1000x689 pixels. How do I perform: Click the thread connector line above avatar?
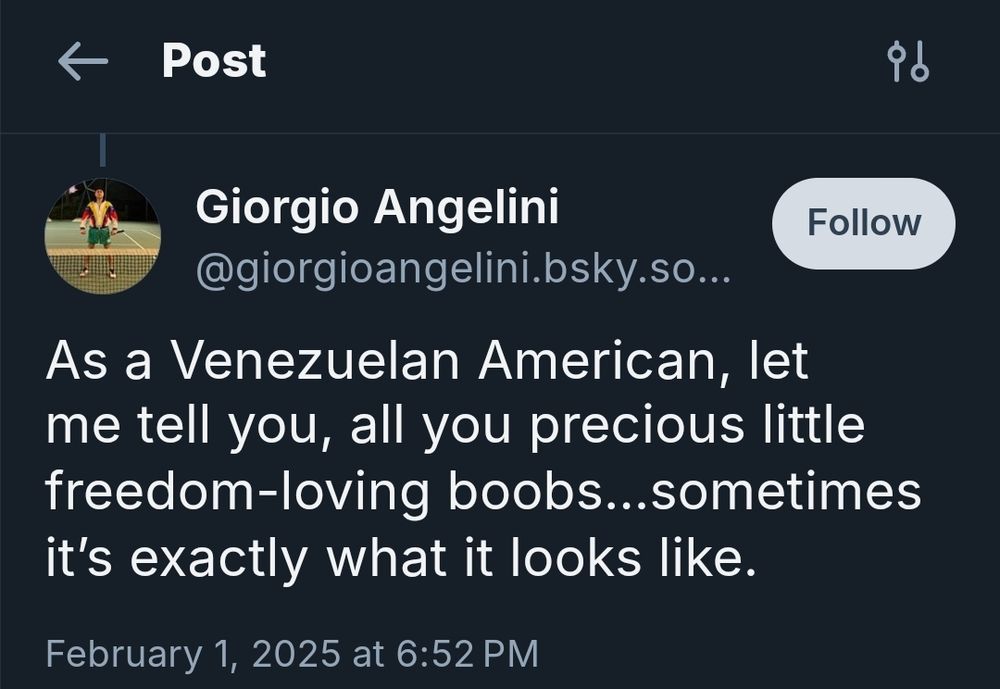click(x=102, y=151)
